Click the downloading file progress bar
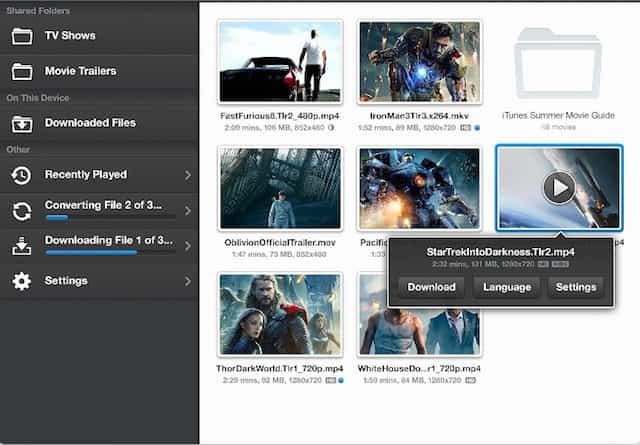The height and width of the screenshot is (445, 640). pyautogui.click(x=111, y=253)
